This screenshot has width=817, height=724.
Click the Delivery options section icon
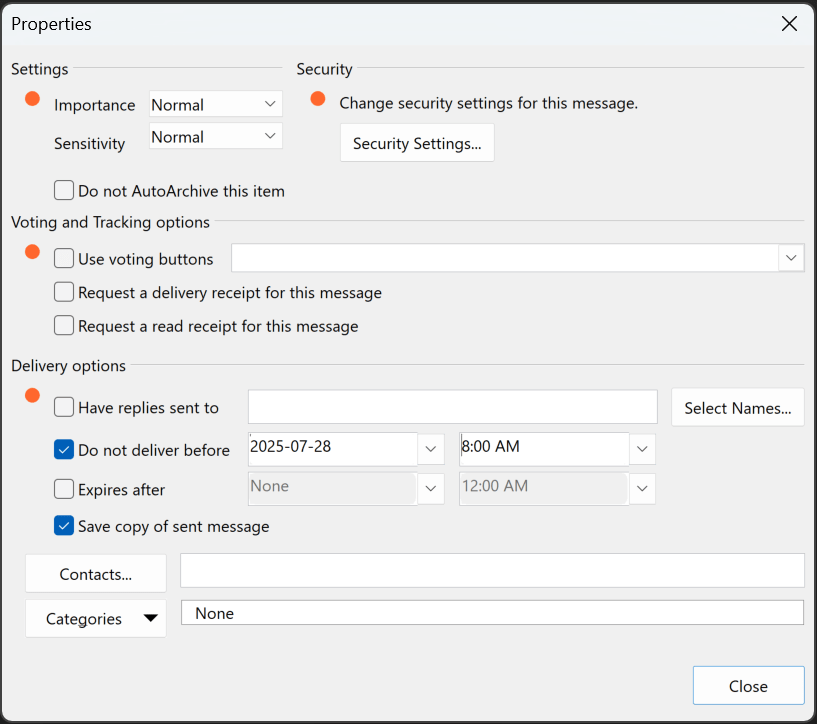point(32,396)
